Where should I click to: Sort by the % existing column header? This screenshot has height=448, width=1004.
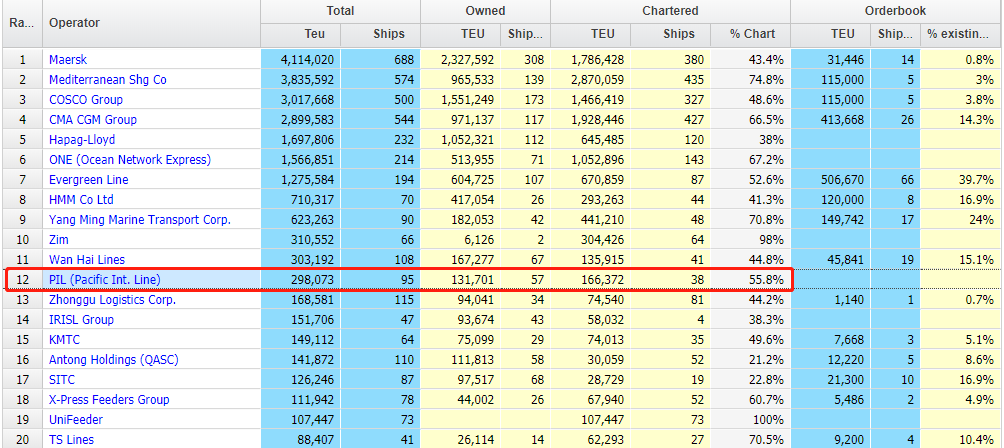(962, 34)
